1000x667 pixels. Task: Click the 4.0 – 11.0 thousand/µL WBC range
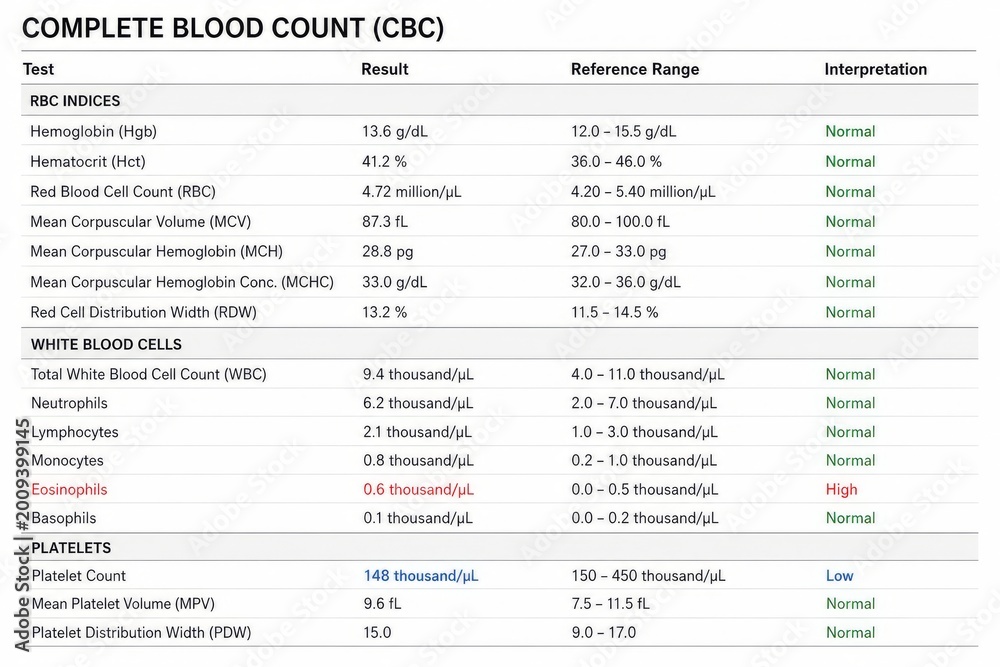(648, 374)
